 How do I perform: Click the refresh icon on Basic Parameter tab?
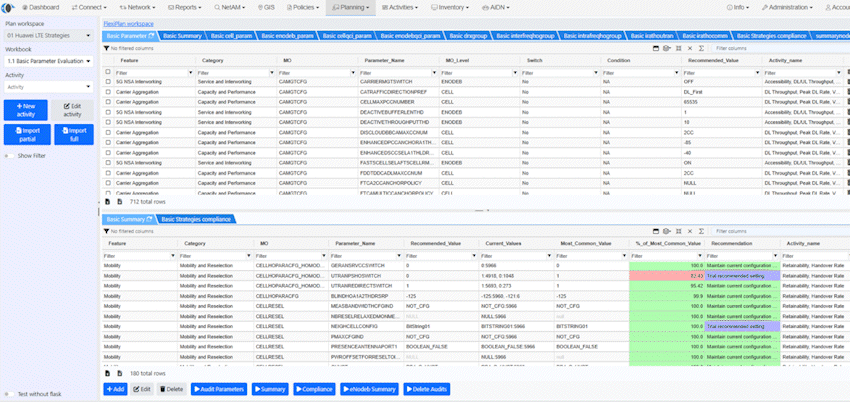(149, 35)
